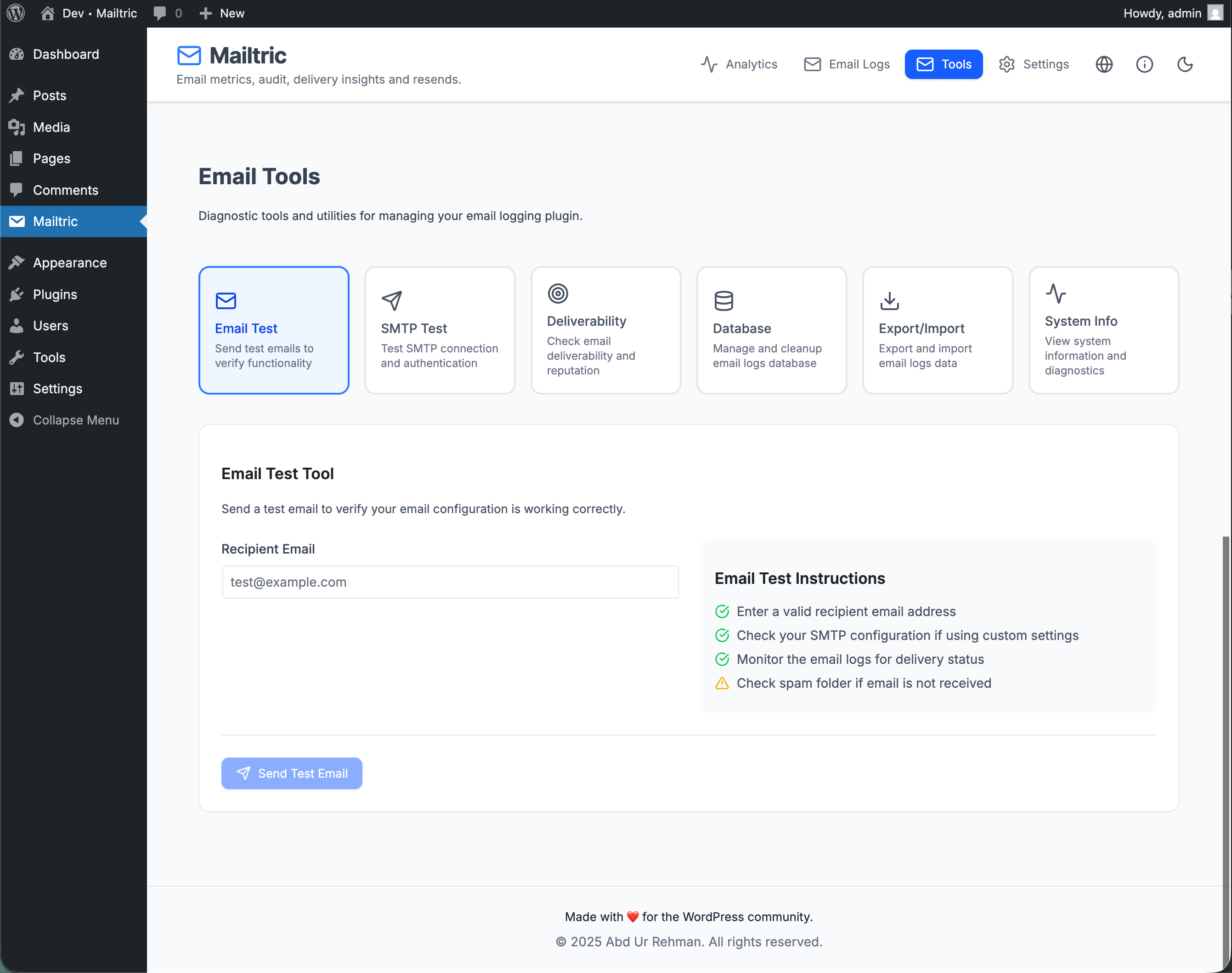The image size is (1232, 973).
Task: Click the WordPress logo in admin bar
Action: [15, 12]
